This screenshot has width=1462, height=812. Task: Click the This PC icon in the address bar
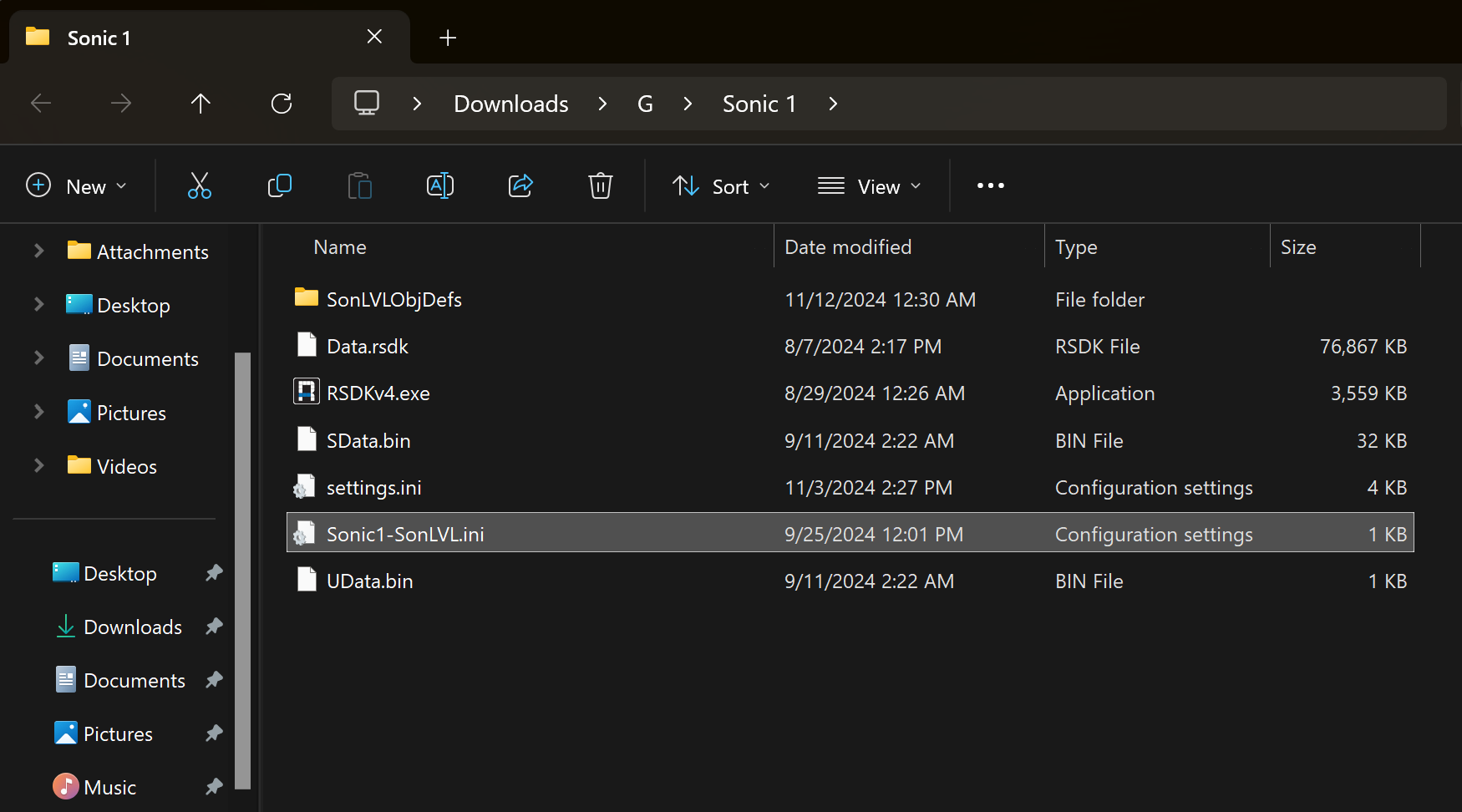(366, 104)
